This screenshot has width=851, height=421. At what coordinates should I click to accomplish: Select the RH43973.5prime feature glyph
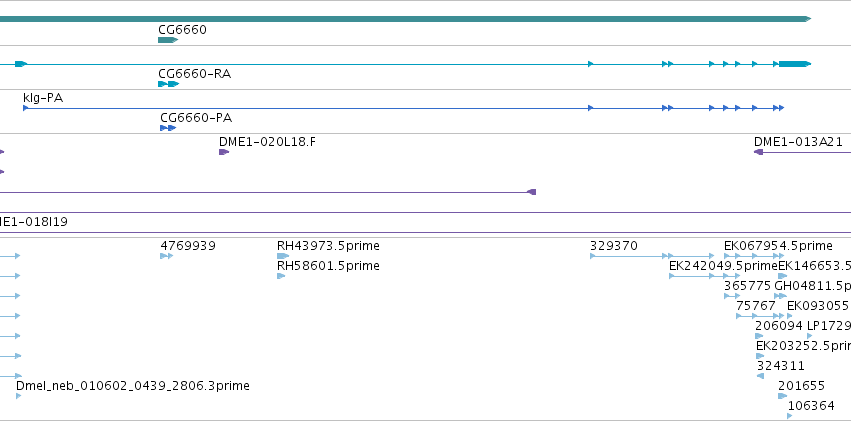[x=283, y=256]
